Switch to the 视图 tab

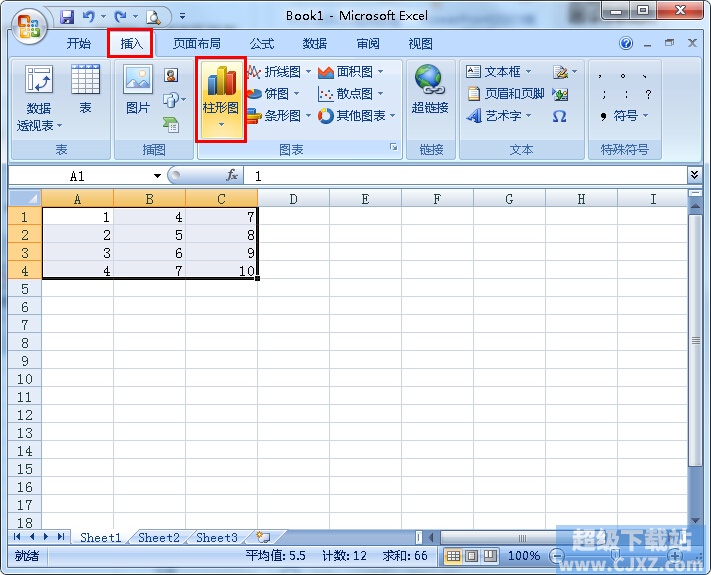click(420, 44)
